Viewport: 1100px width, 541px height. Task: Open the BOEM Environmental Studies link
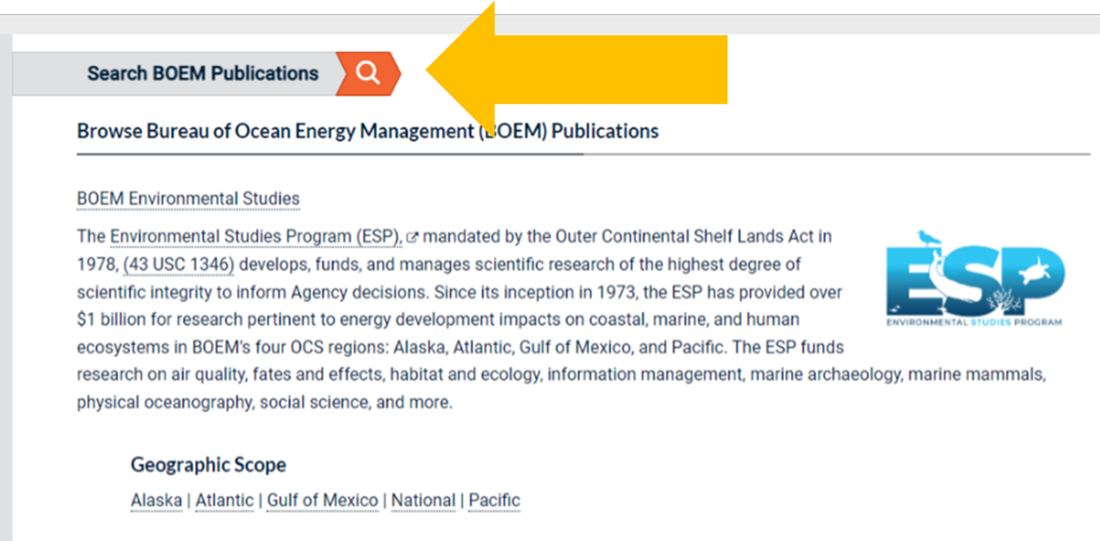[x=188, y=199]
